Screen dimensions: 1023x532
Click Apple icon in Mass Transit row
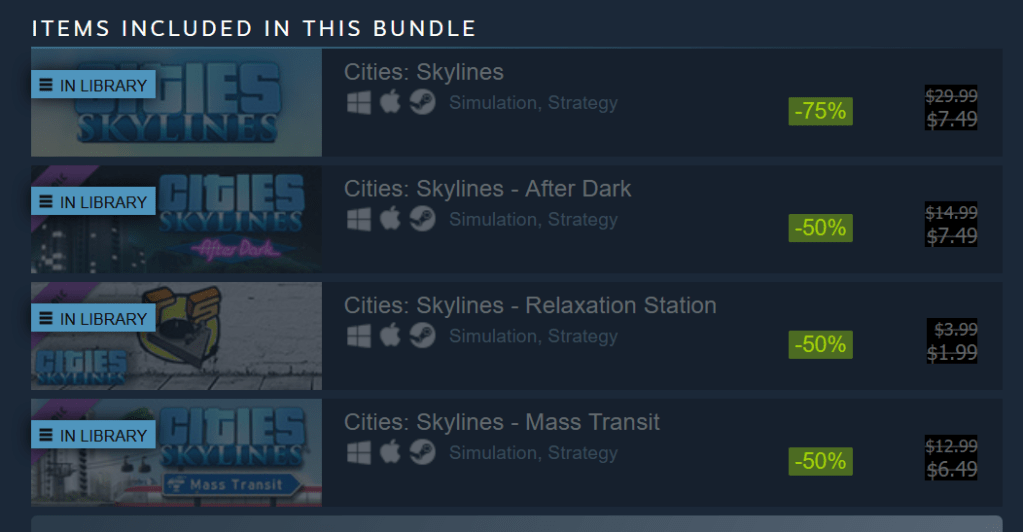[x=390, y=452]
